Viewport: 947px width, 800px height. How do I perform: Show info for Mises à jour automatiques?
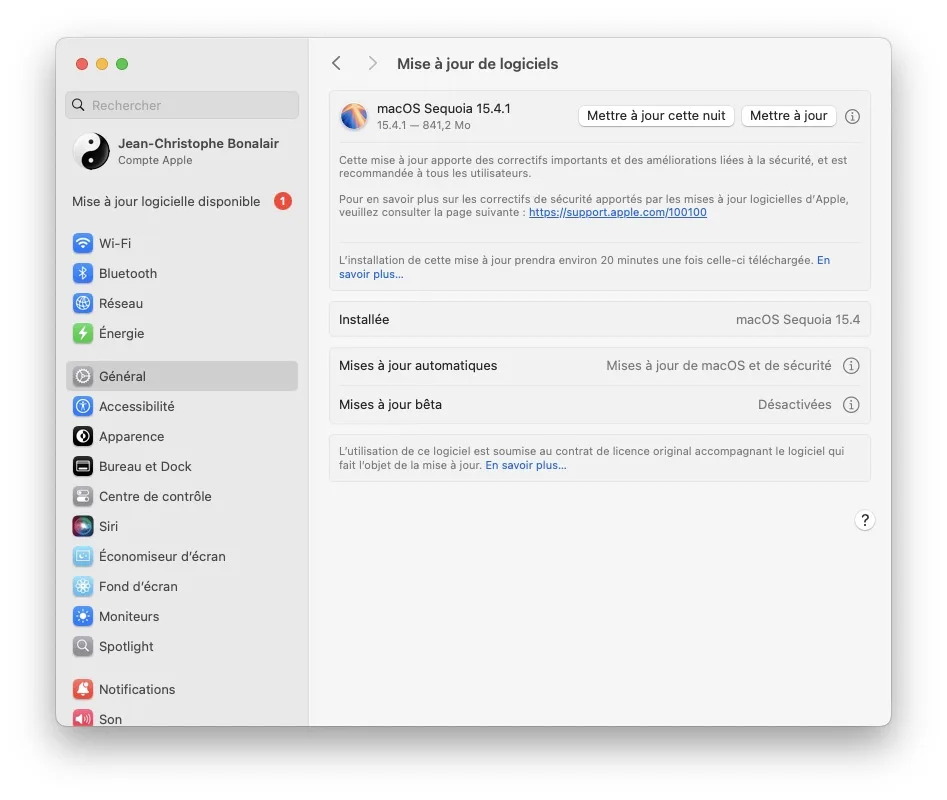(851, 365)
